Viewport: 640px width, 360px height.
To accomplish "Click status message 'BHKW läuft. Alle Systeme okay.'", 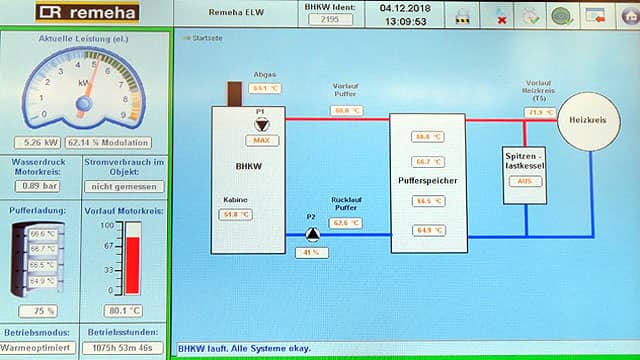I will (x=244, y=349).
